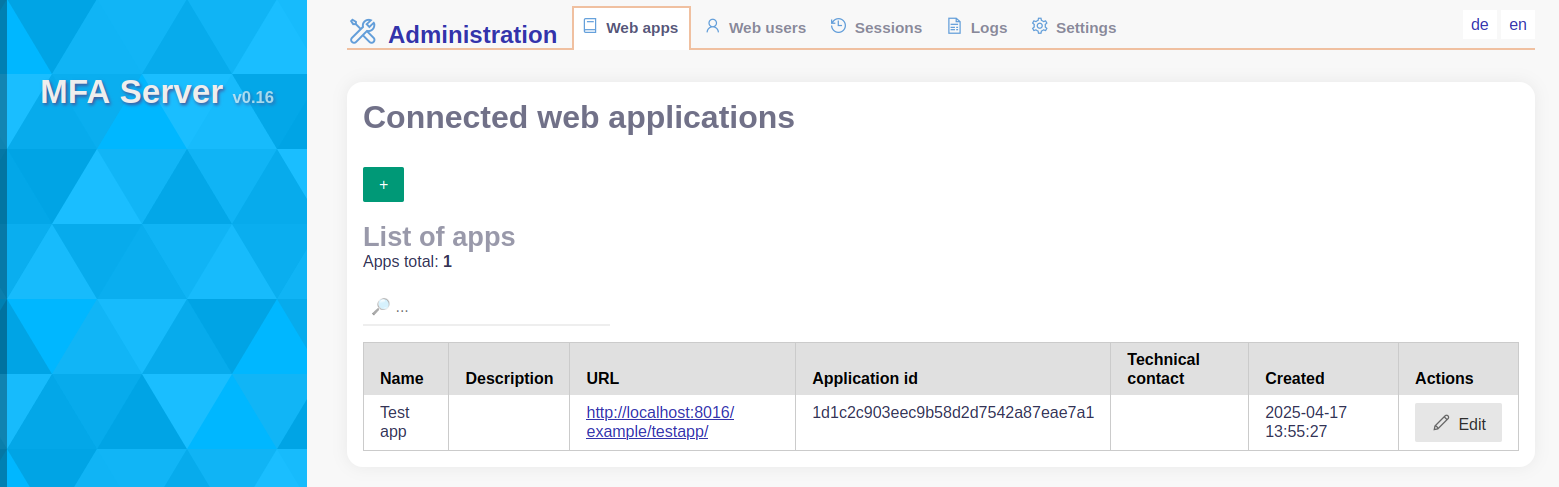Switch language to German (de)
1559x487 pixels.
pos(1480,25)
